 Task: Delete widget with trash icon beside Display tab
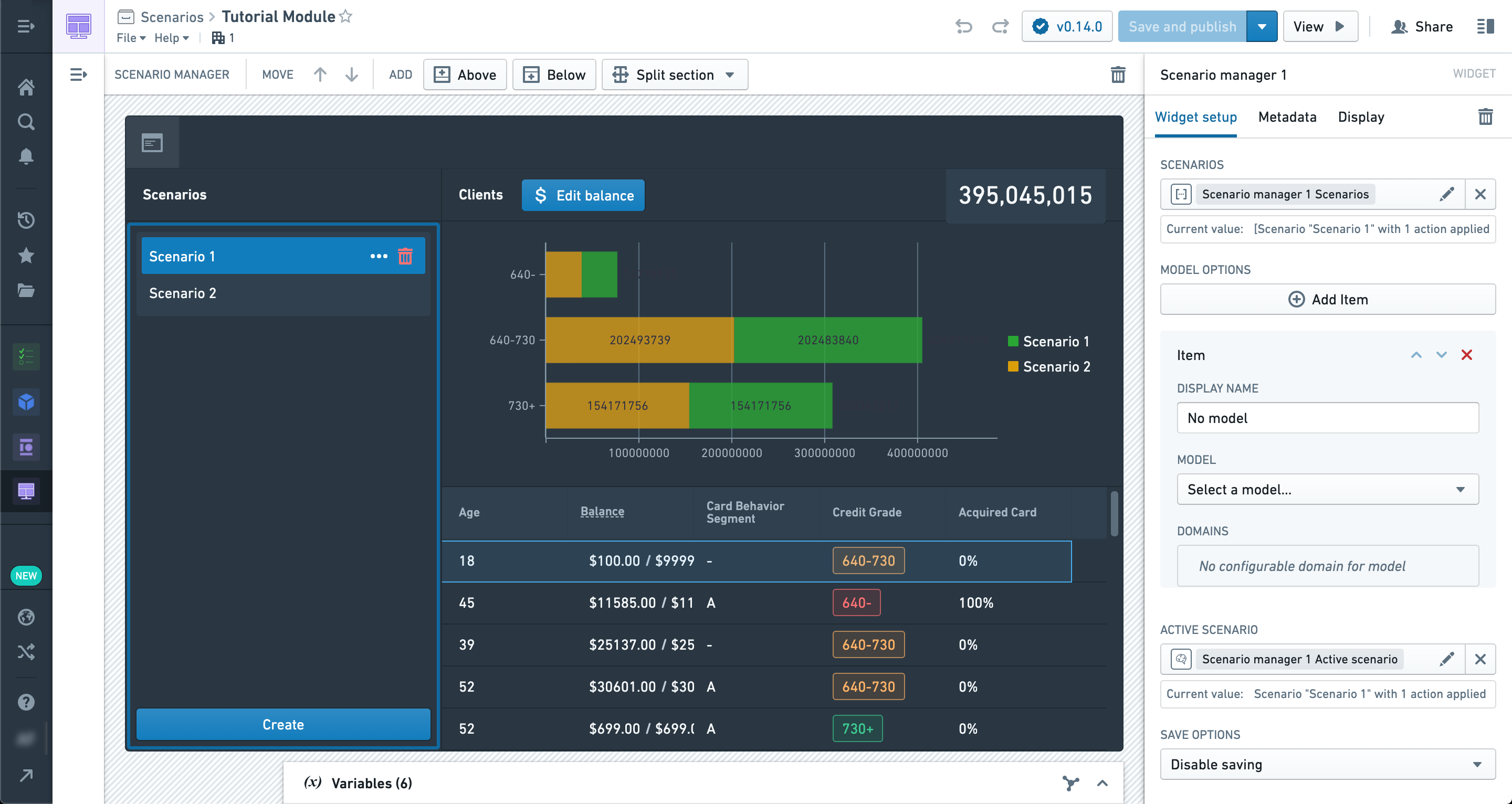1485,117
